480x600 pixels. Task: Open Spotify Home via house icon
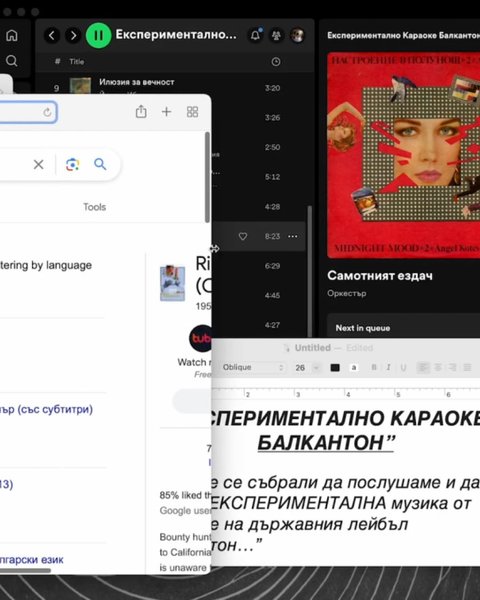click(11, 35)
